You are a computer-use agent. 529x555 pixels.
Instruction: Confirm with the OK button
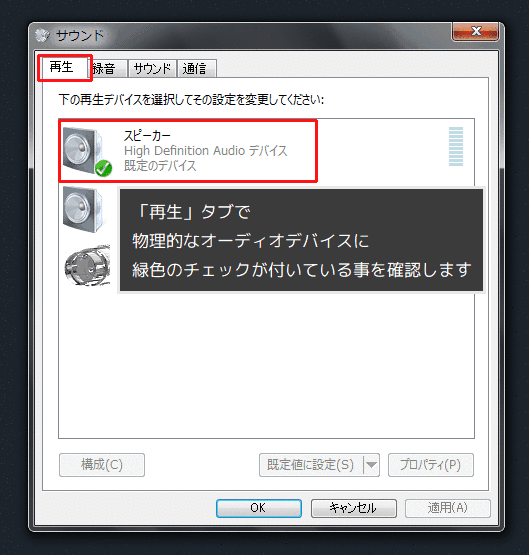[x=259, y=508]
